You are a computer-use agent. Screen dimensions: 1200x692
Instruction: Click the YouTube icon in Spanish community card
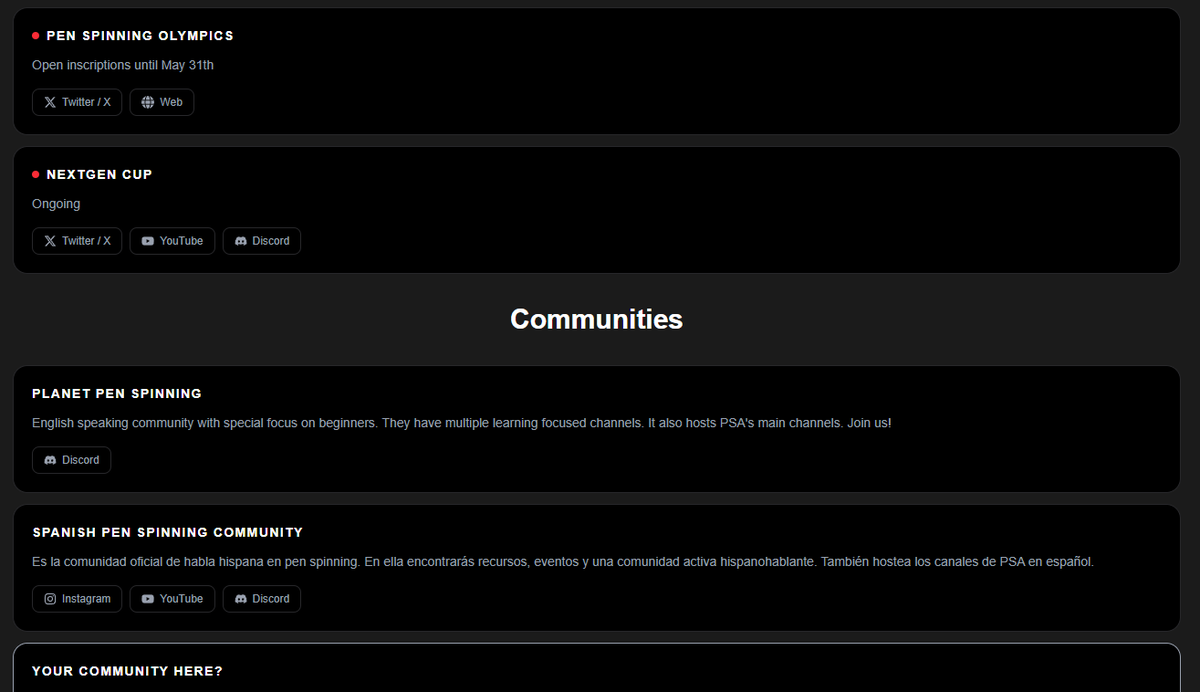148,599
